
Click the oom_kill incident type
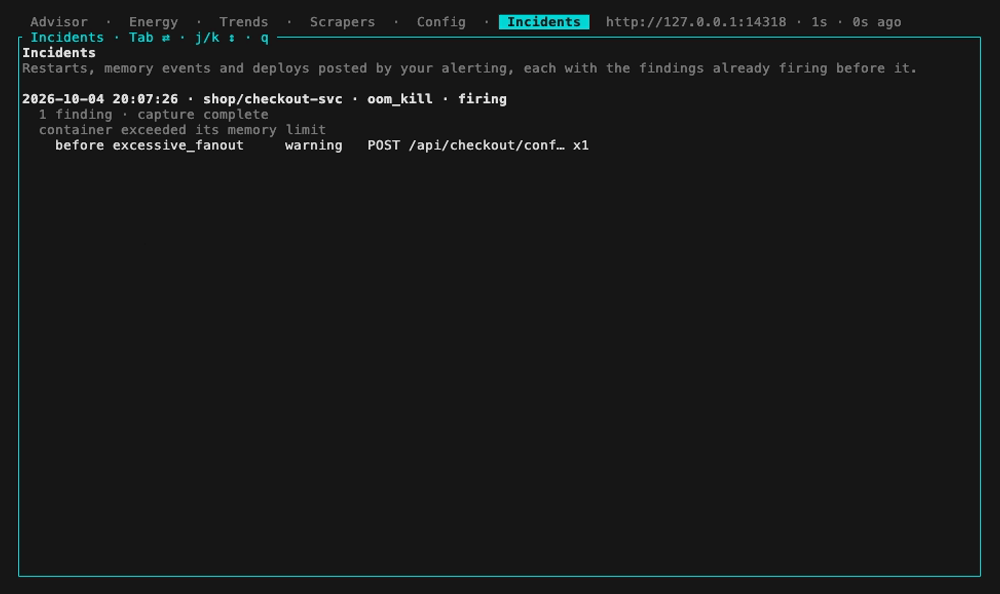[400, 99]
